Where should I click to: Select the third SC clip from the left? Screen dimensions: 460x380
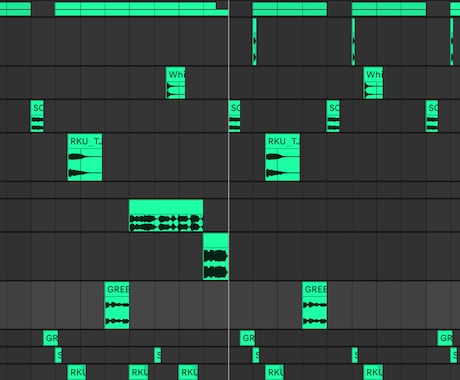coord(333,116)
